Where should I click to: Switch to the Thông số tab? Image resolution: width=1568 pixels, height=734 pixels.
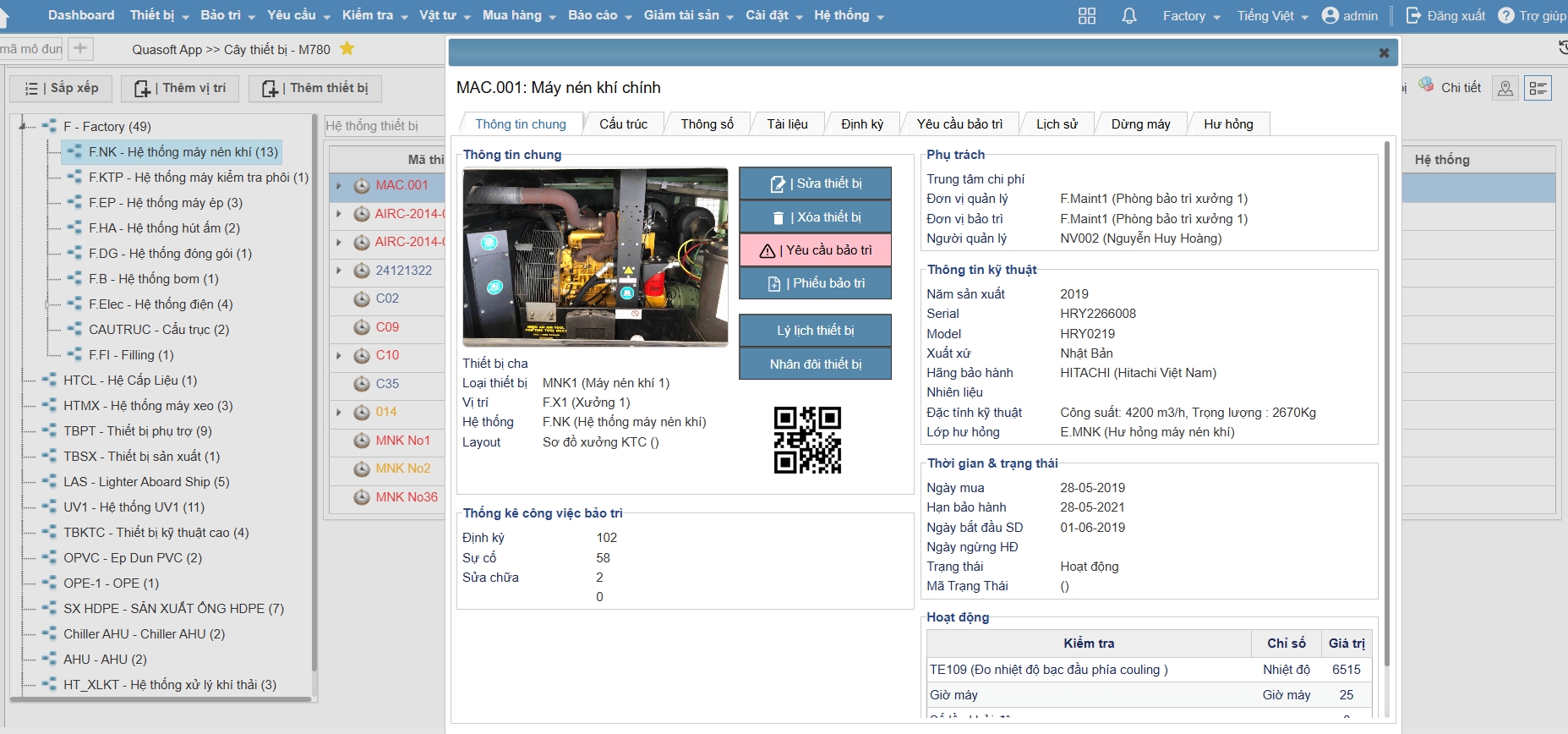708,124
